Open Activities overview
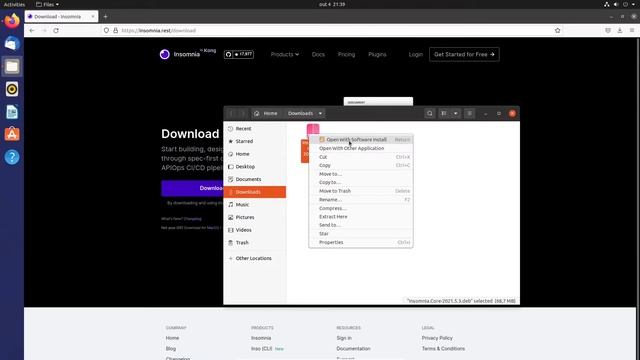 pos(14,4)
